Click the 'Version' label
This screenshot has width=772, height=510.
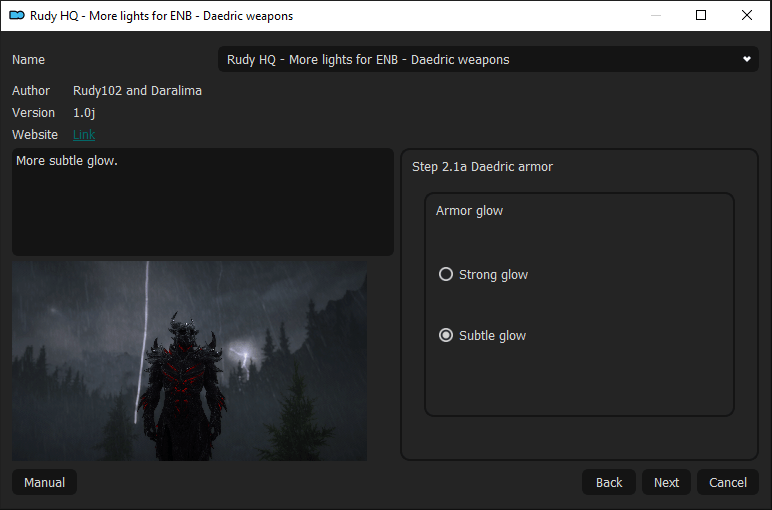(x=33, y=113)
